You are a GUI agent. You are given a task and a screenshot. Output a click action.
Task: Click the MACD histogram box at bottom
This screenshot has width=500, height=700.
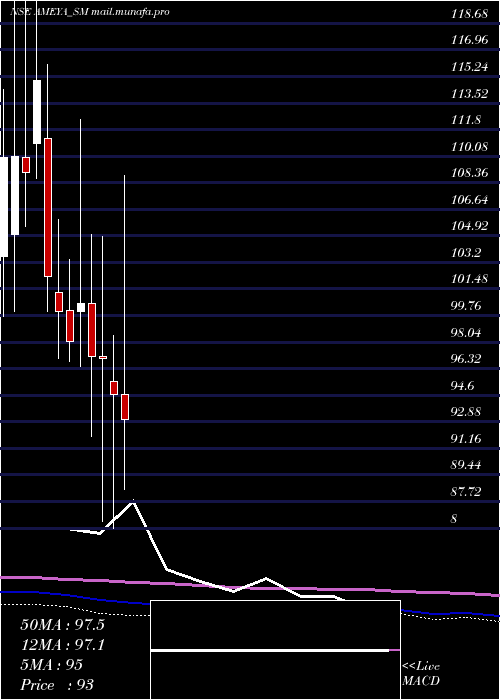point(275,650)
